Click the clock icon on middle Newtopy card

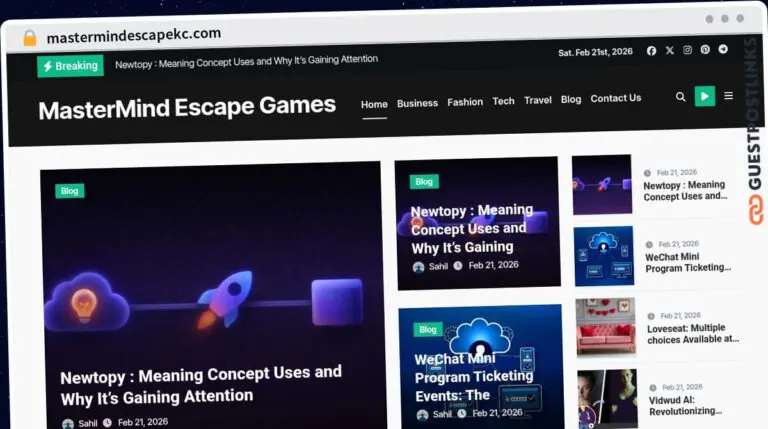tap(458, 266)
